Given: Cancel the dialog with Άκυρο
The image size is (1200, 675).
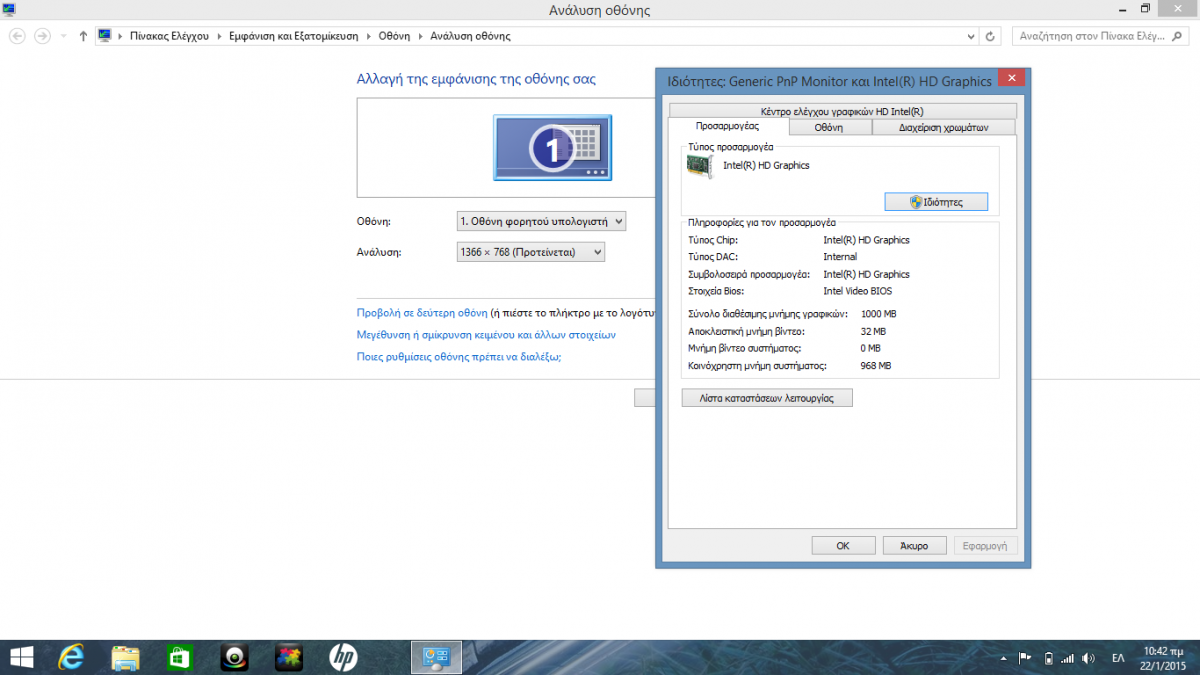Looking at the screenshot, I should (x=914, y=546).
